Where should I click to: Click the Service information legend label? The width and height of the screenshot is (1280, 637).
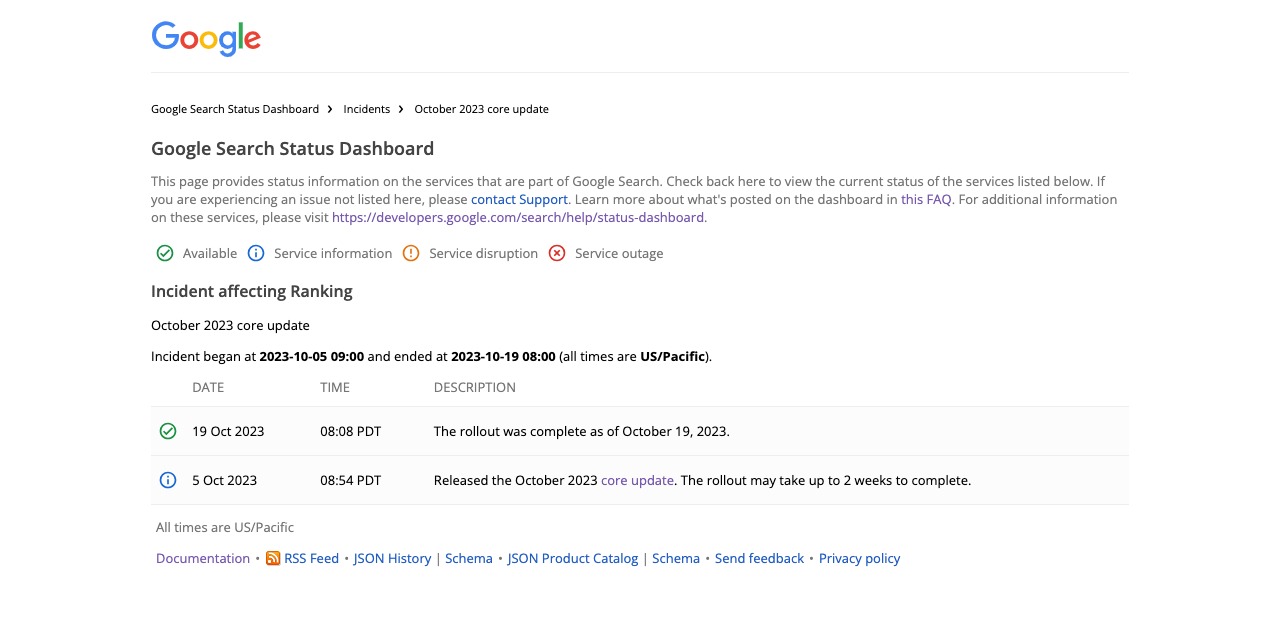[x=333, y=253]
